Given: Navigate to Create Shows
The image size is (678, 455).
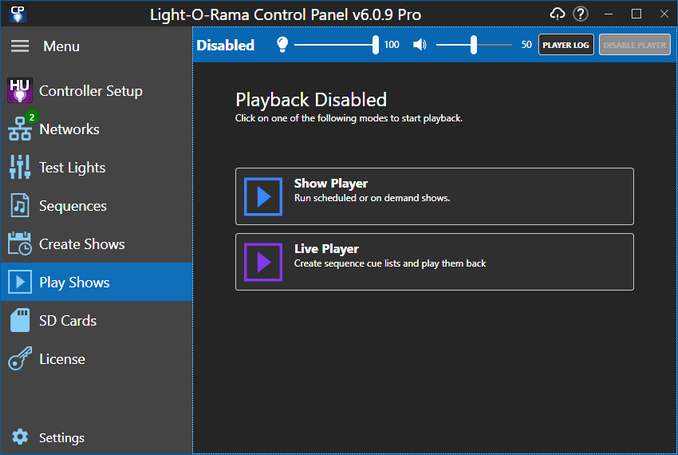Looking at the screenshot, I should tap(82, 244).
